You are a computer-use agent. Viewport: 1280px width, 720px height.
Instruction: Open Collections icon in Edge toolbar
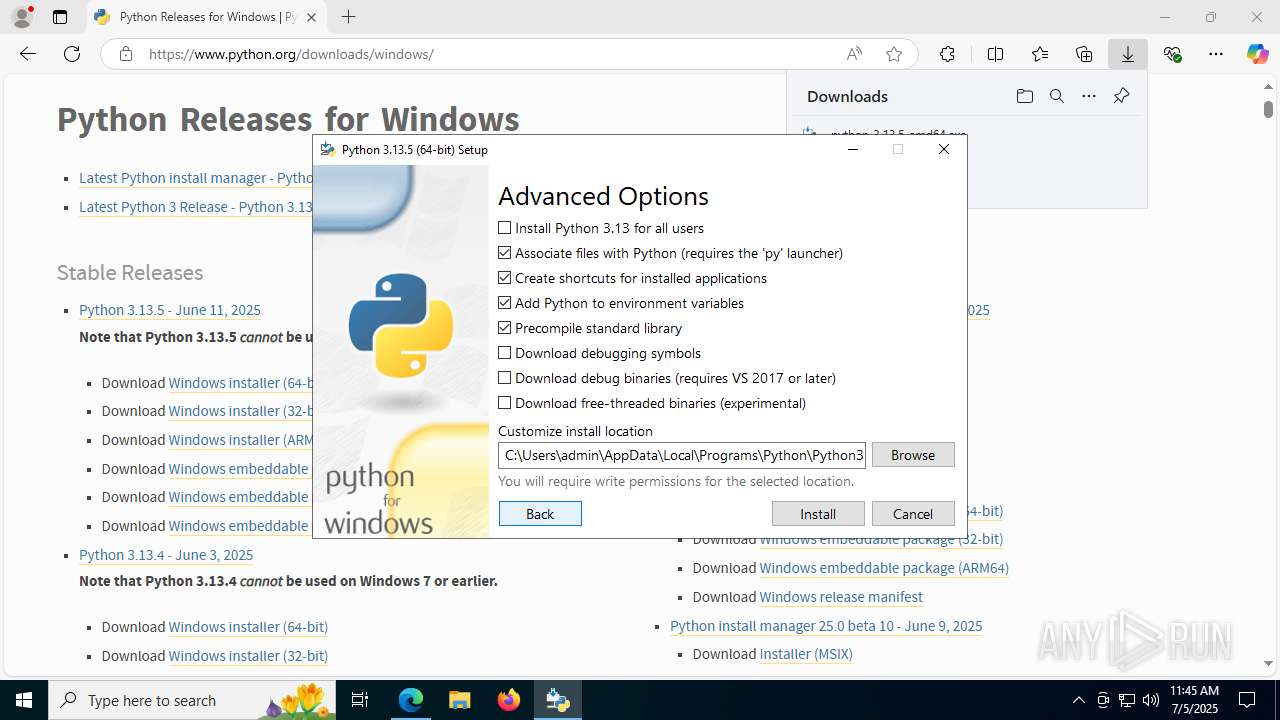click(x=1084, y=54)
